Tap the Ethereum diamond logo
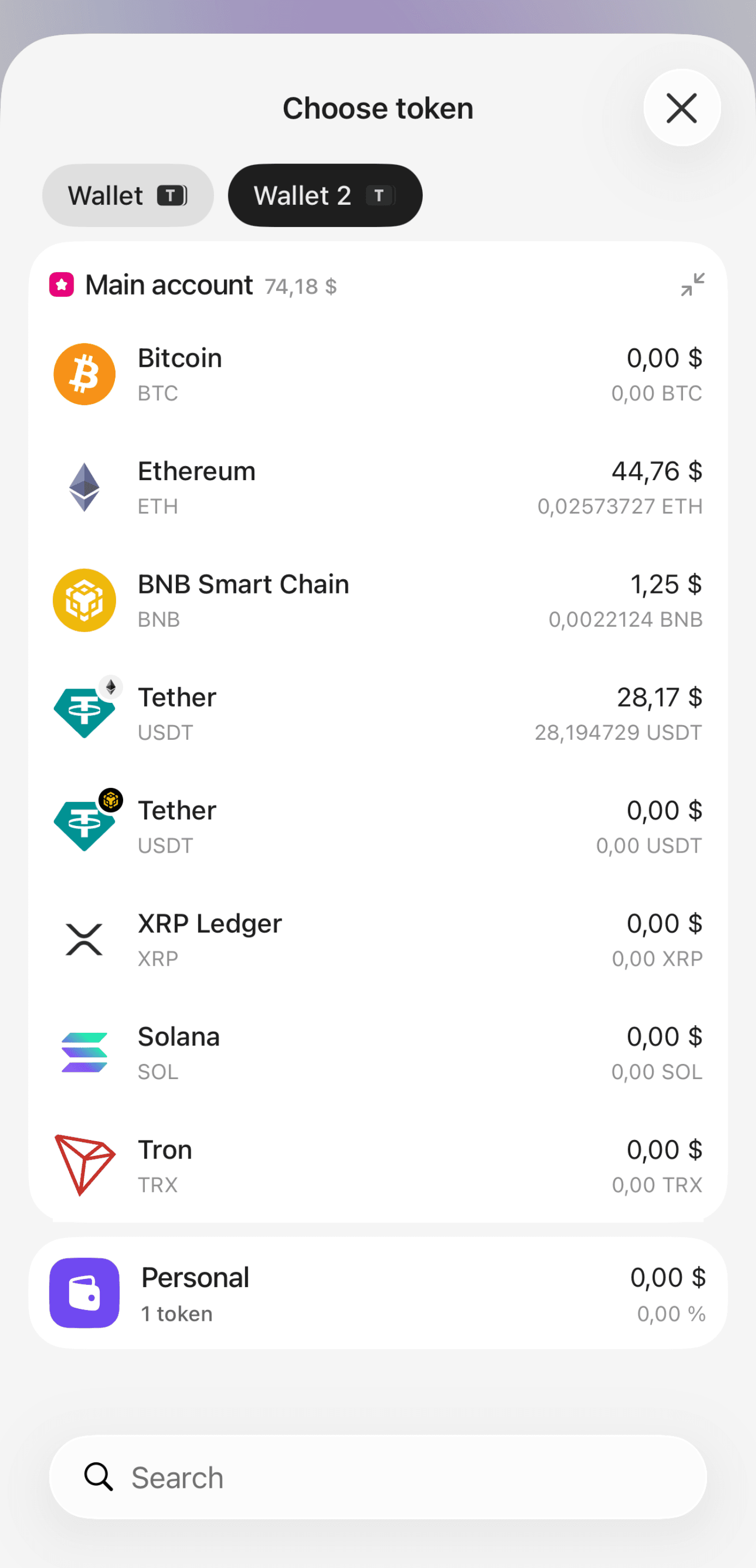756x1568 pixels. click(x=84, y=488)
